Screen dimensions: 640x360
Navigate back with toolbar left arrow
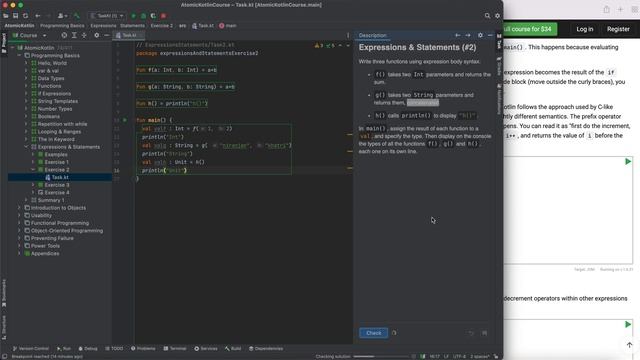38,16
